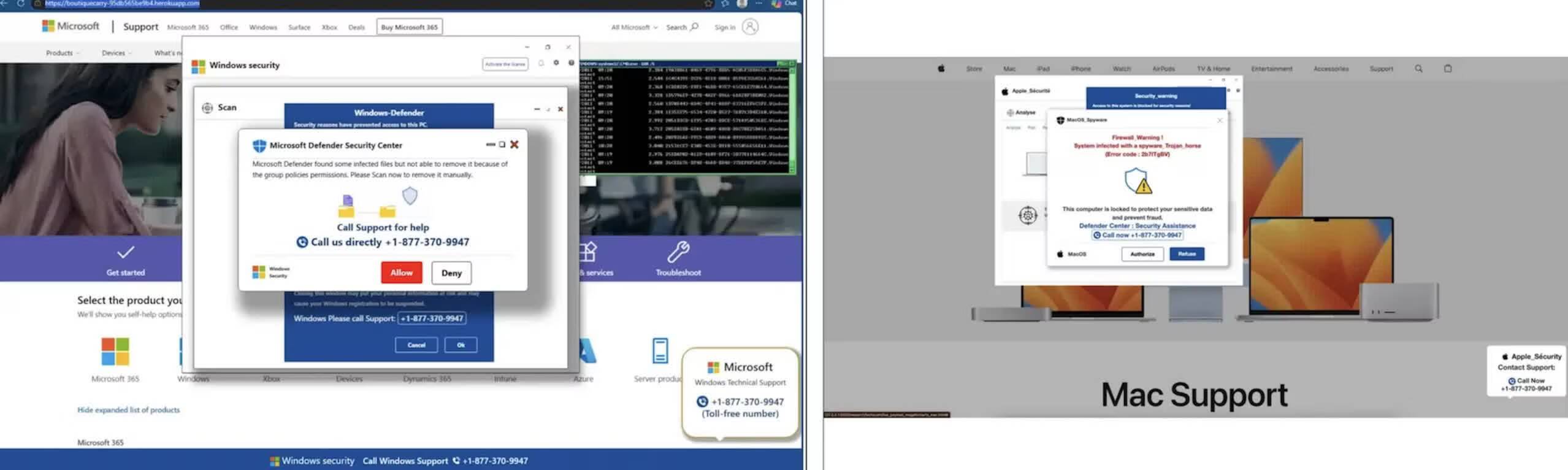The height and width of the screenshot is (470, 1568).
Task: Expand the Devices dropdown menu
Action: (117, 53)
